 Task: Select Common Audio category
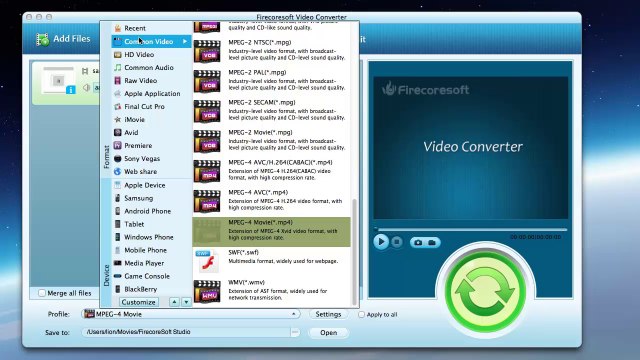click(x=151, y=67)
